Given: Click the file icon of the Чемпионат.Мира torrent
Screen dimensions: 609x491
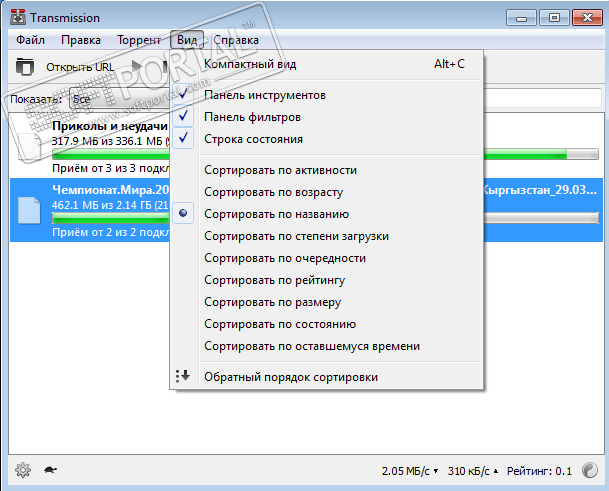Looking at the screenshot, I should pyautogui.click(x=29, y=210).
